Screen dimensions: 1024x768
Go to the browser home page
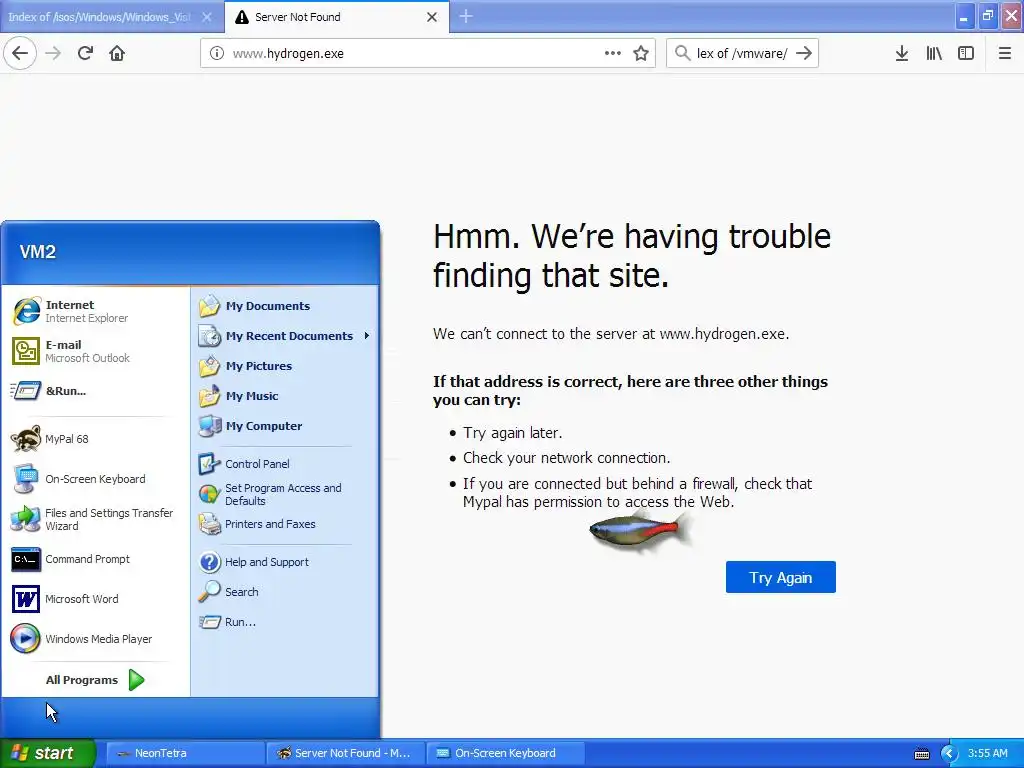click(x=117, y=54)
